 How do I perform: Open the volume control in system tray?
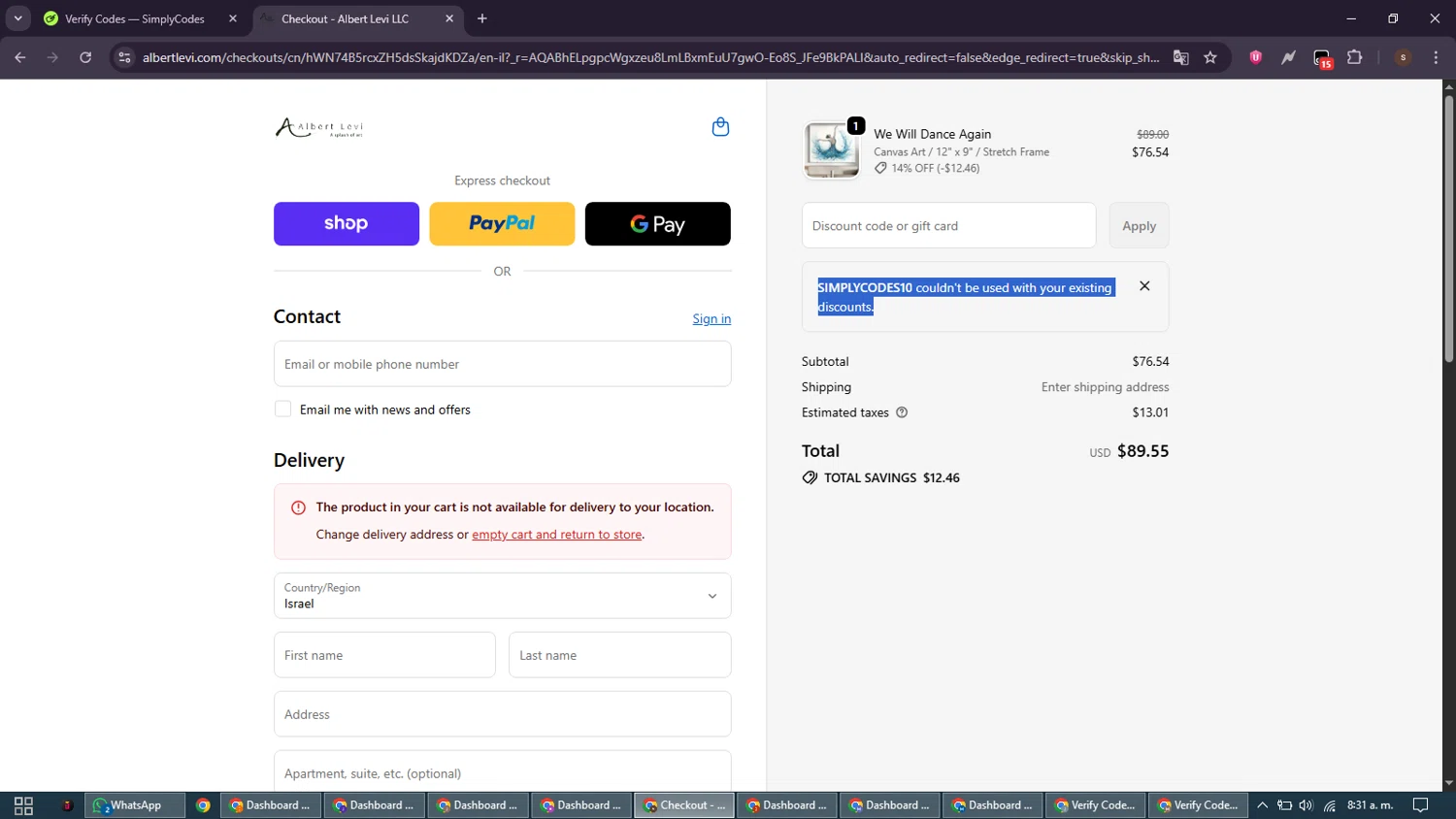[1306, 805]
